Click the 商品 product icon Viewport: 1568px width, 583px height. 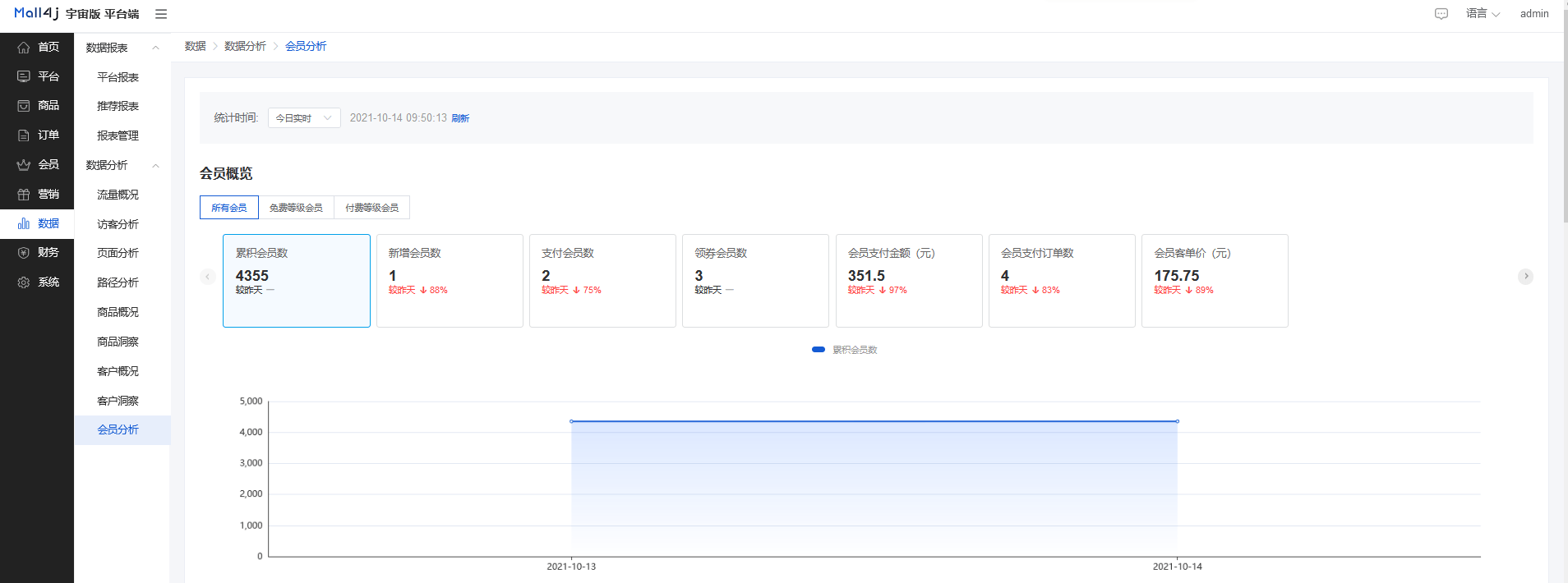pyautogui.click(x=24, y=106)
